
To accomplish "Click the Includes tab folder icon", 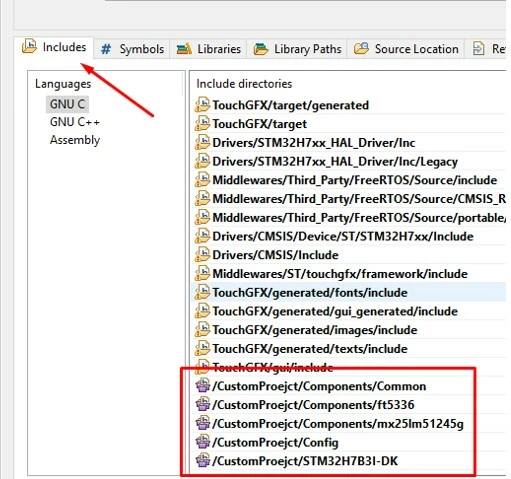I will coord(29,46).
